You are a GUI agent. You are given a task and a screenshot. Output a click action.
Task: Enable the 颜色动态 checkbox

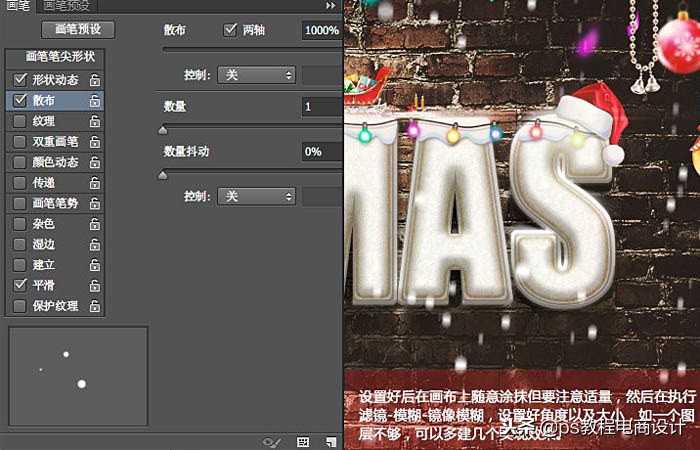click(x=20, y=162)
